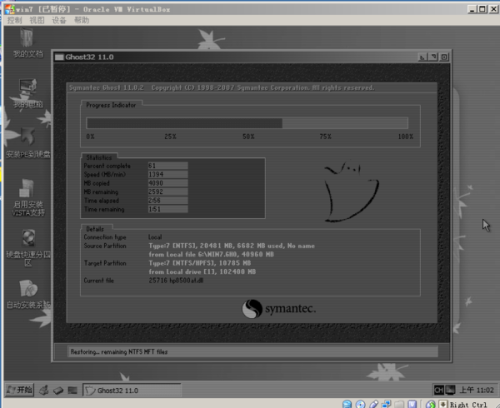The image size is (500, 408).
Task: Click the Symantec logo
Action: 279,309
